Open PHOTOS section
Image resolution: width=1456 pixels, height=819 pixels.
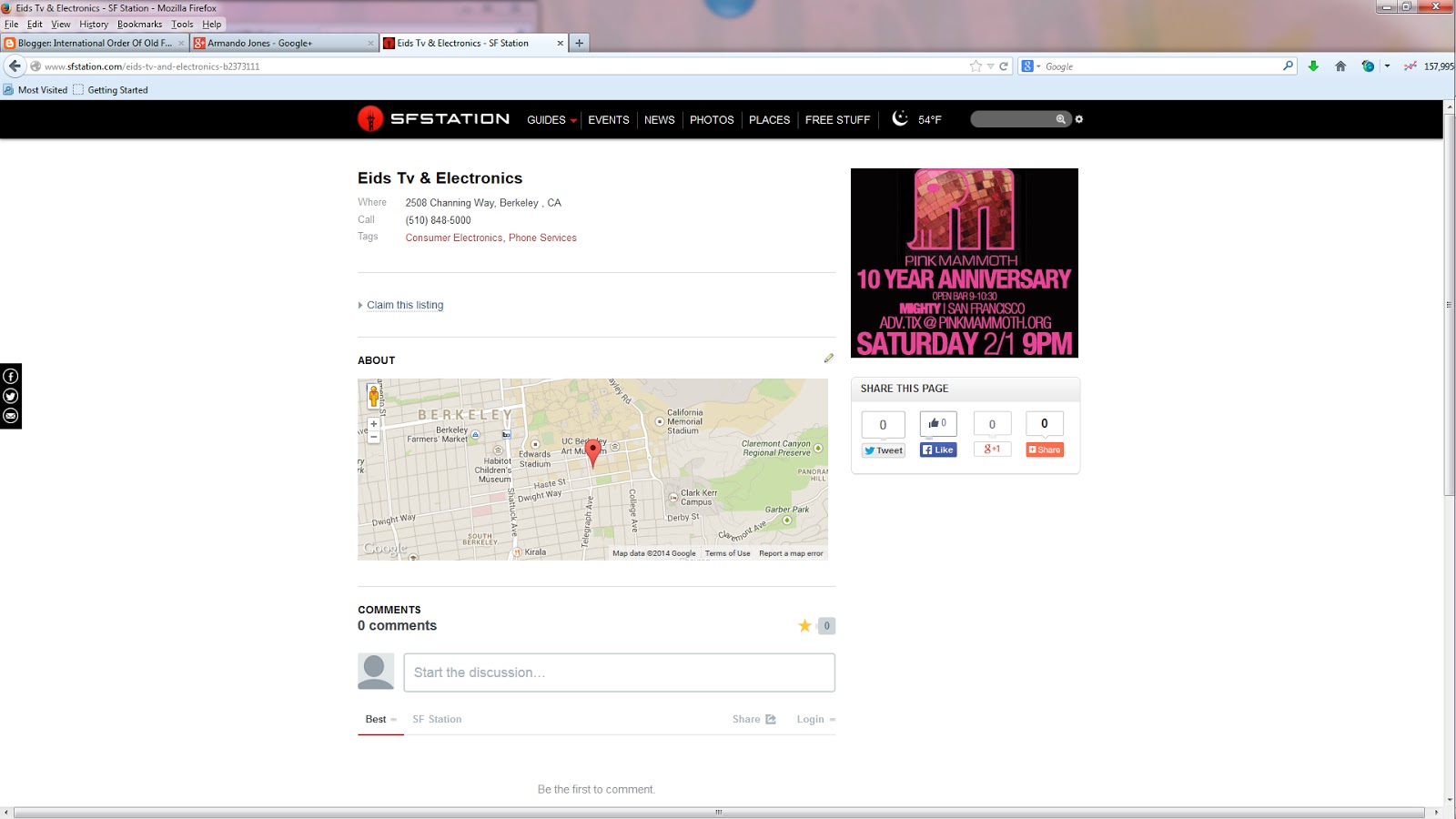[712, 120]
